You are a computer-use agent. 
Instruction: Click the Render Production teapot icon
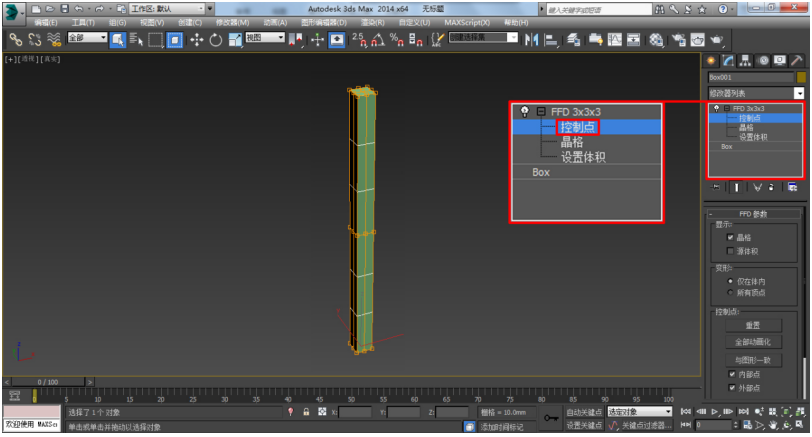[717, 40]
